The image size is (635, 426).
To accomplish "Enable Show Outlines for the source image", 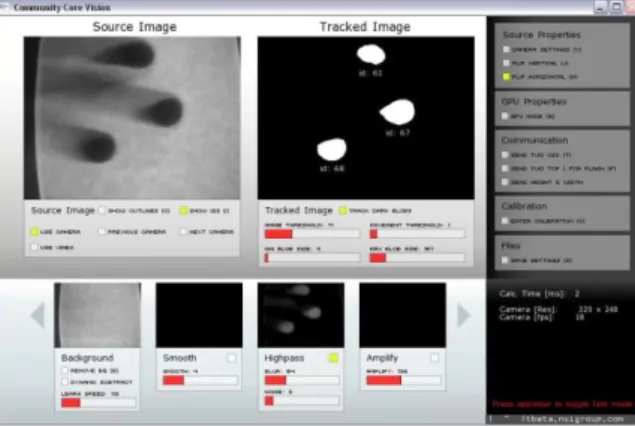I will click(x=102, y=210).
